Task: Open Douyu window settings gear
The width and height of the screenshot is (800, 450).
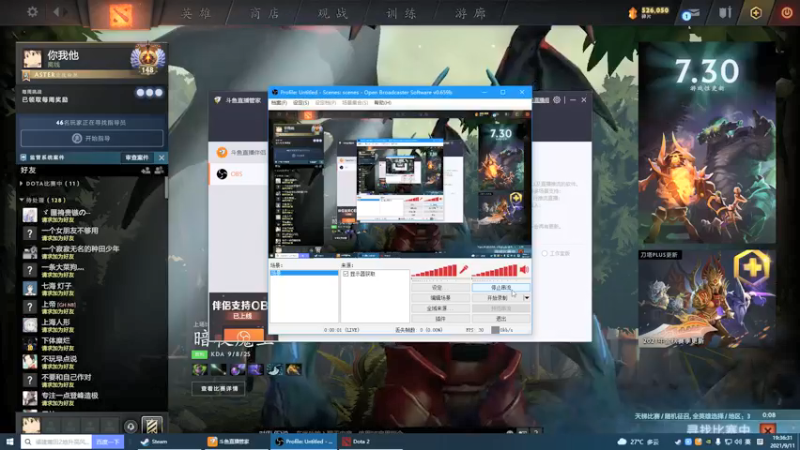Action: 557,100
